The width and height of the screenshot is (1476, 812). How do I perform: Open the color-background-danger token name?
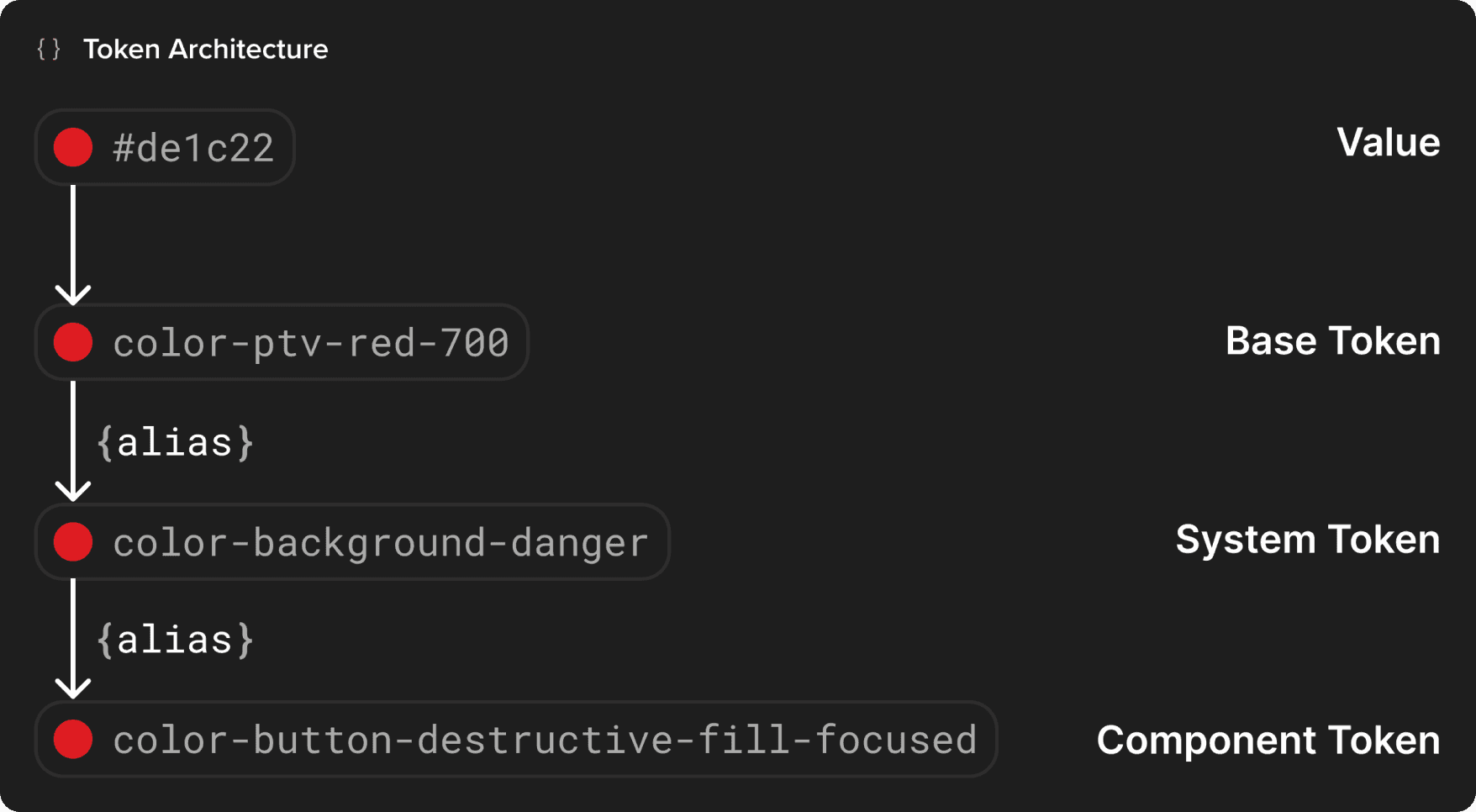[380, 543]
